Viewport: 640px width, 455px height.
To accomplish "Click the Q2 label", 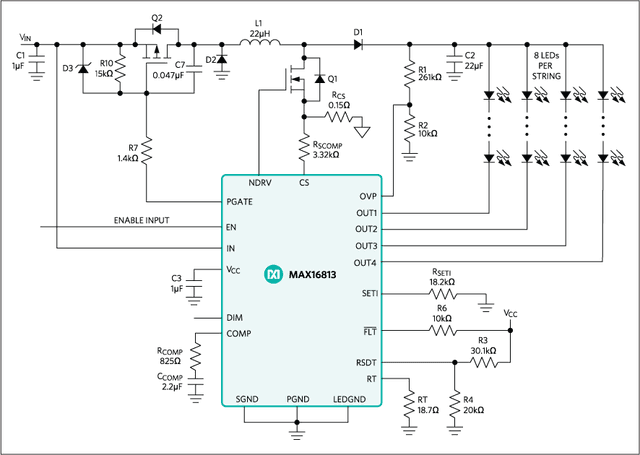I will (157, 18).
